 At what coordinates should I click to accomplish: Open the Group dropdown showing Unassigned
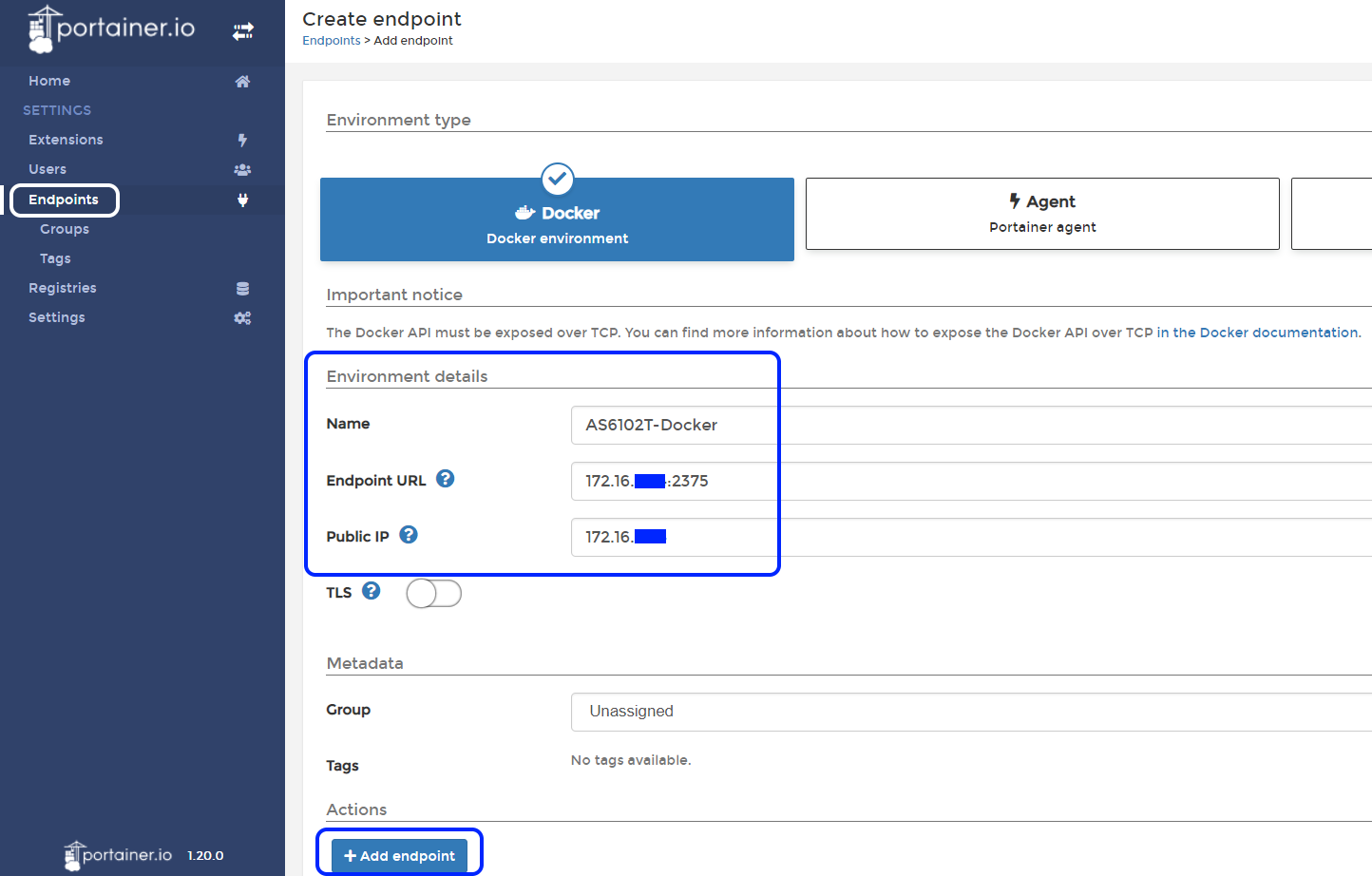[x=971, y=712]
